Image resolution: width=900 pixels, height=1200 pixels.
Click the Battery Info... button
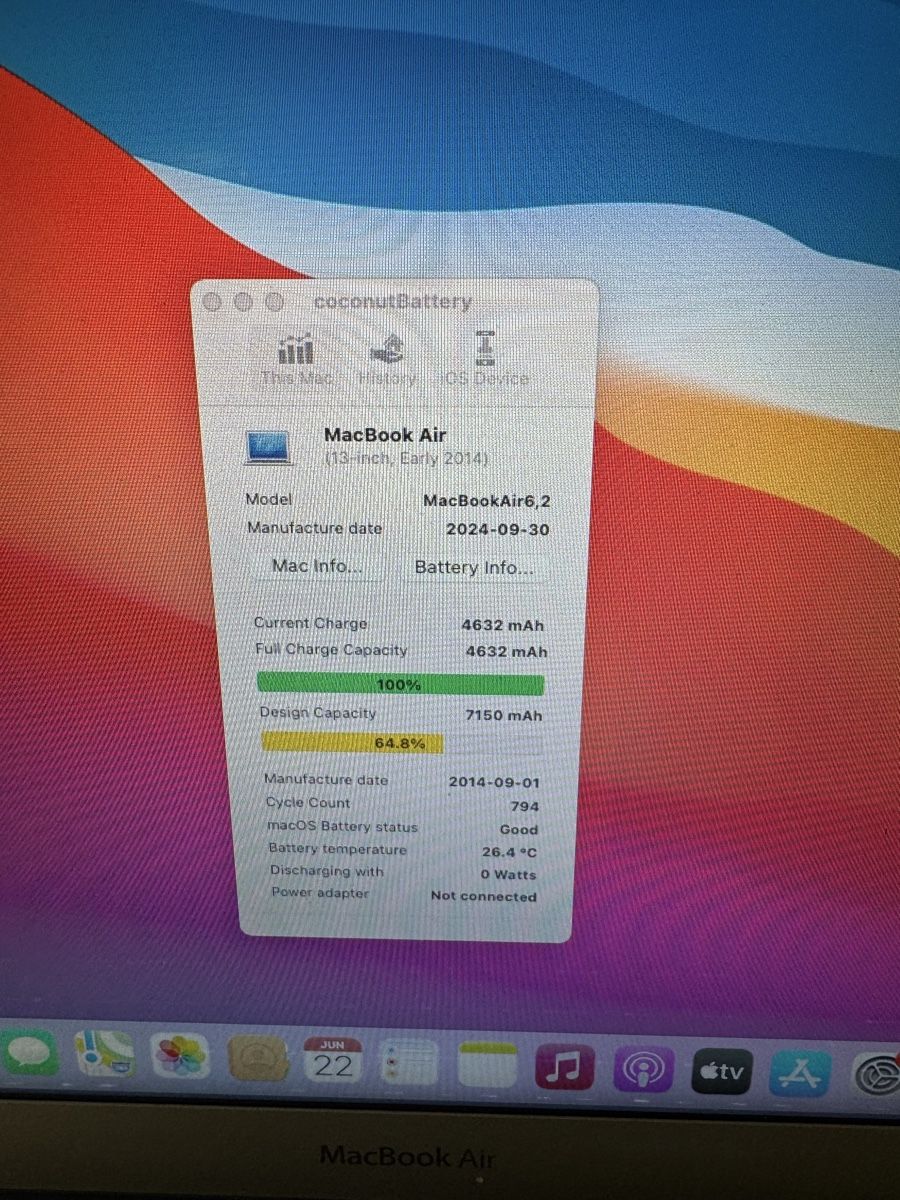[x=474, y=567]
